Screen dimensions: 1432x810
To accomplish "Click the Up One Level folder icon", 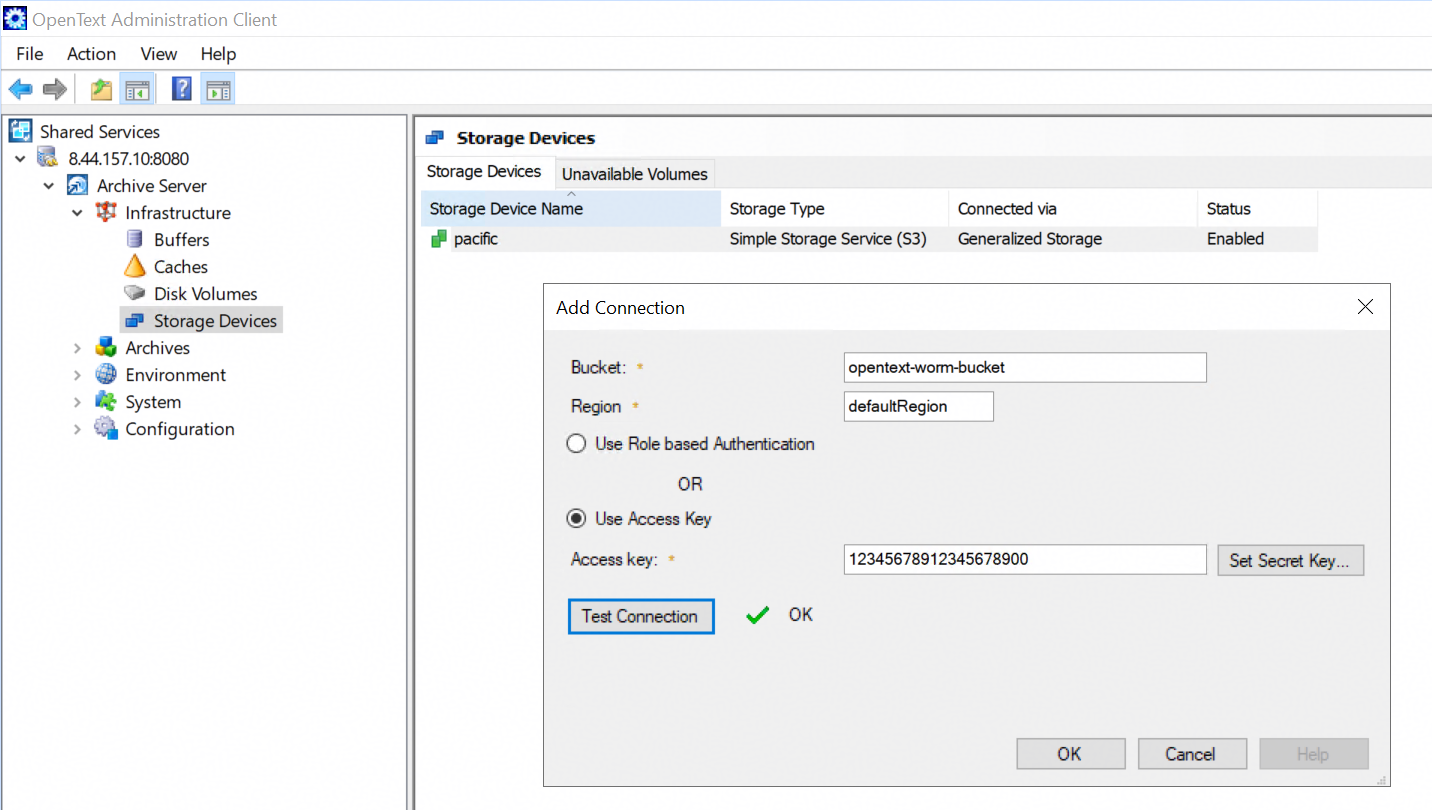I will 101,89.
